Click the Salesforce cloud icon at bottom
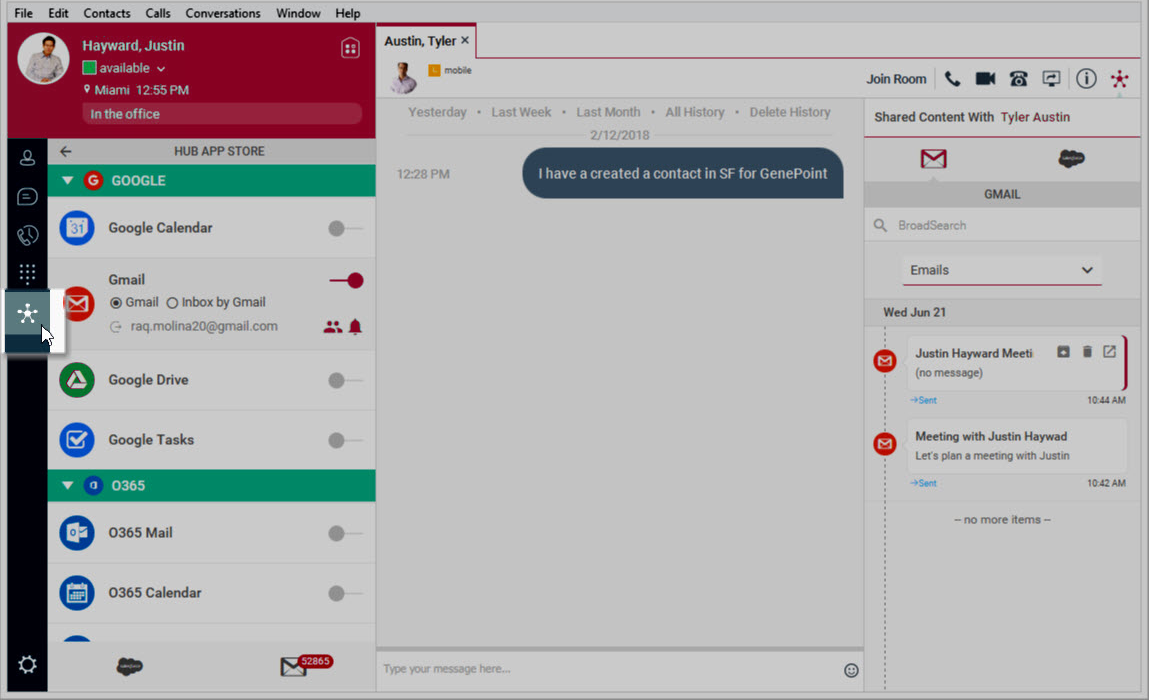 [130, 666]
